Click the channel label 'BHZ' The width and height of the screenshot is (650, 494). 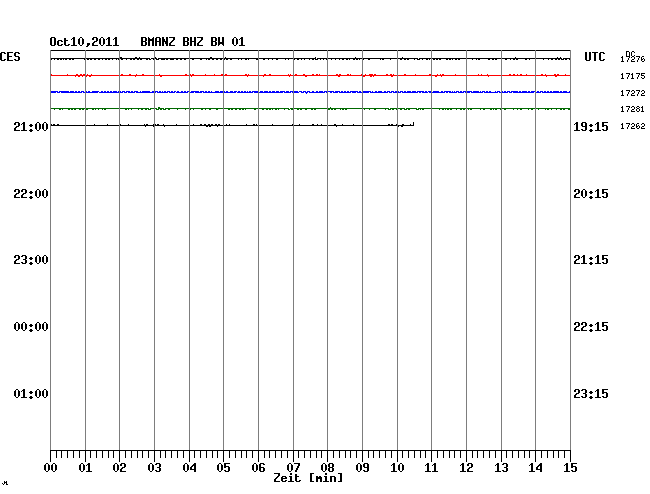(x=193, y=42)
